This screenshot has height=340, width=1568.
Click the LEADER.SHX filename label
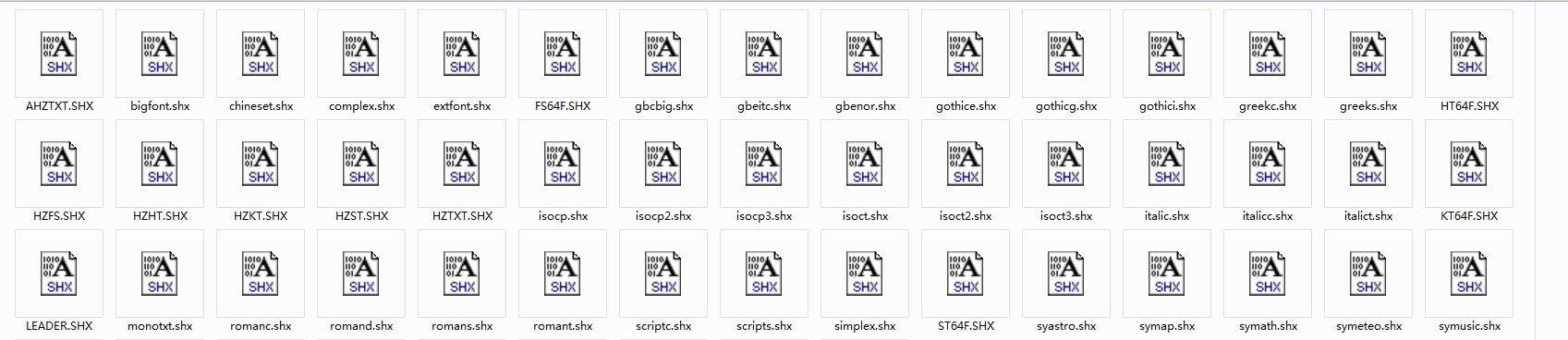coord(59,326)
